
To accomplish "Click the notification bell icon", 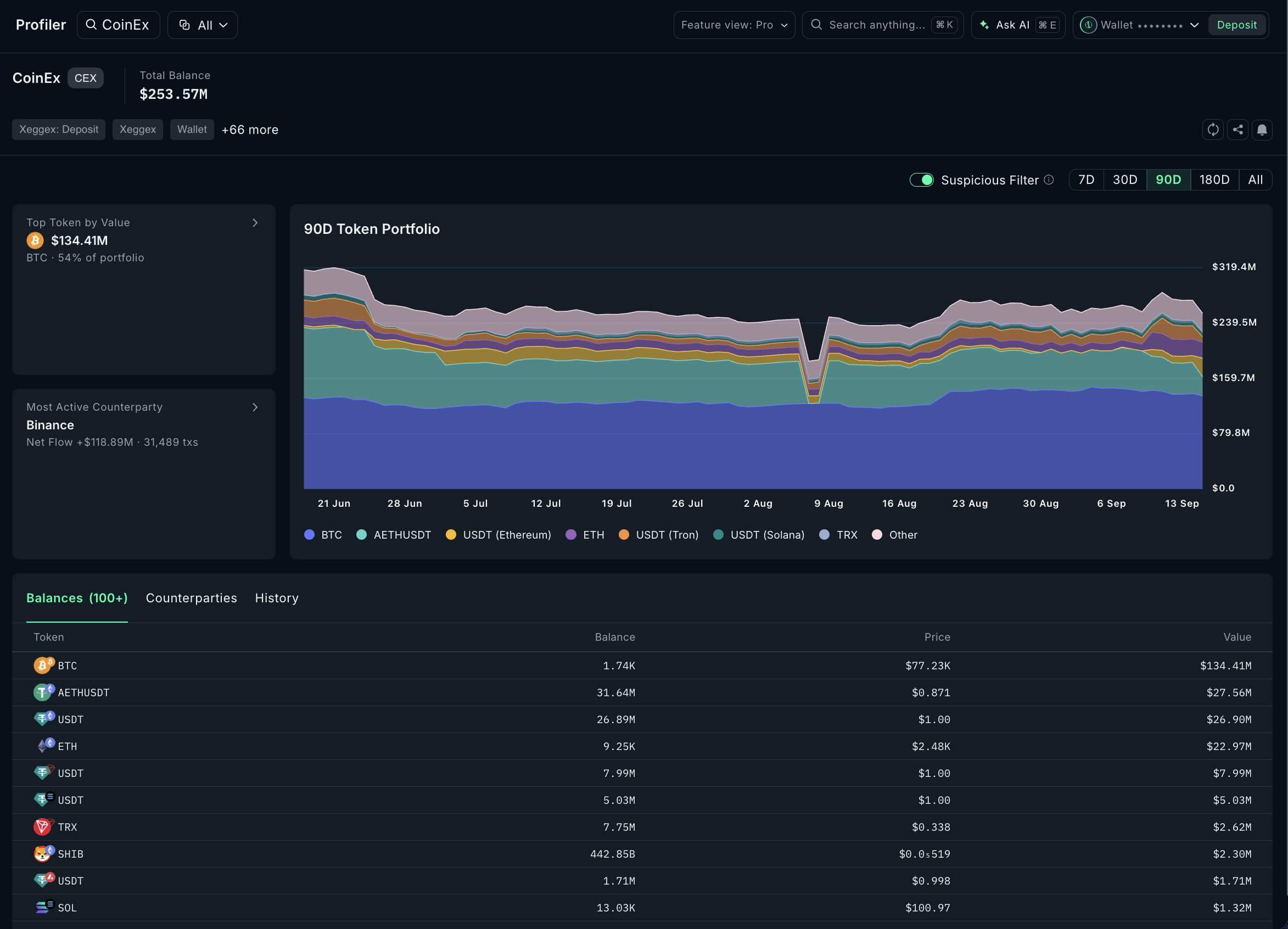I will click(1262, 130).
